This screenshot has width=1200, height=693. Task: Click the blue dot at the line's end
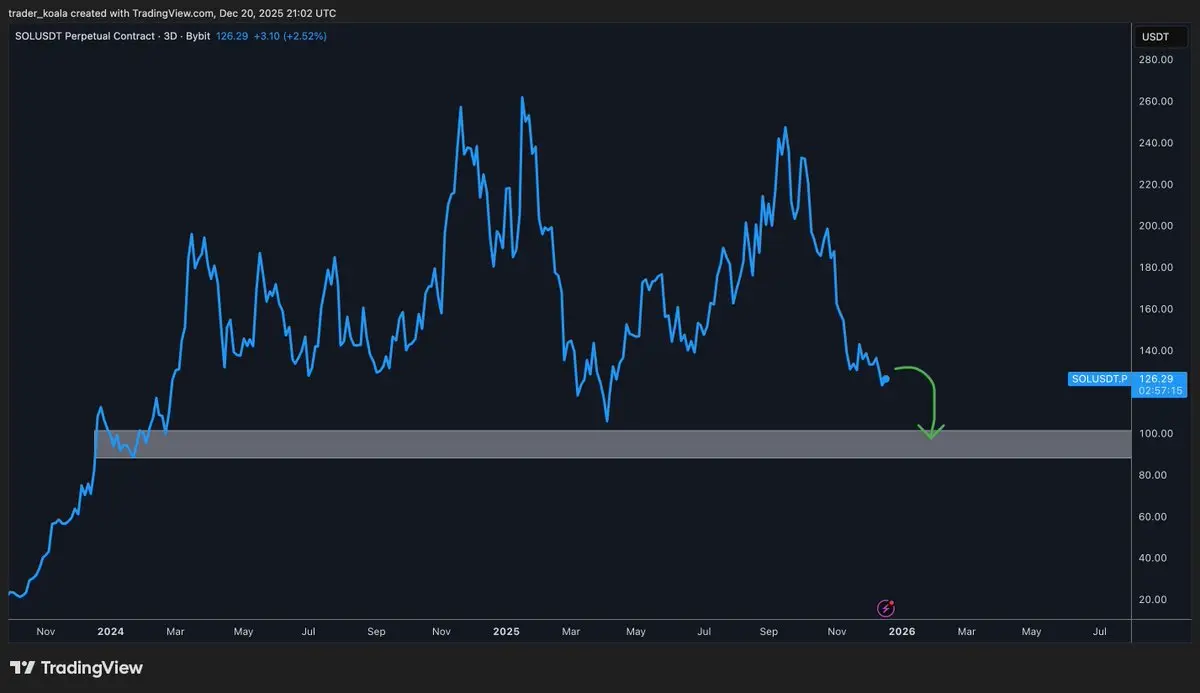pyautogui.click(x=886, y=378)
